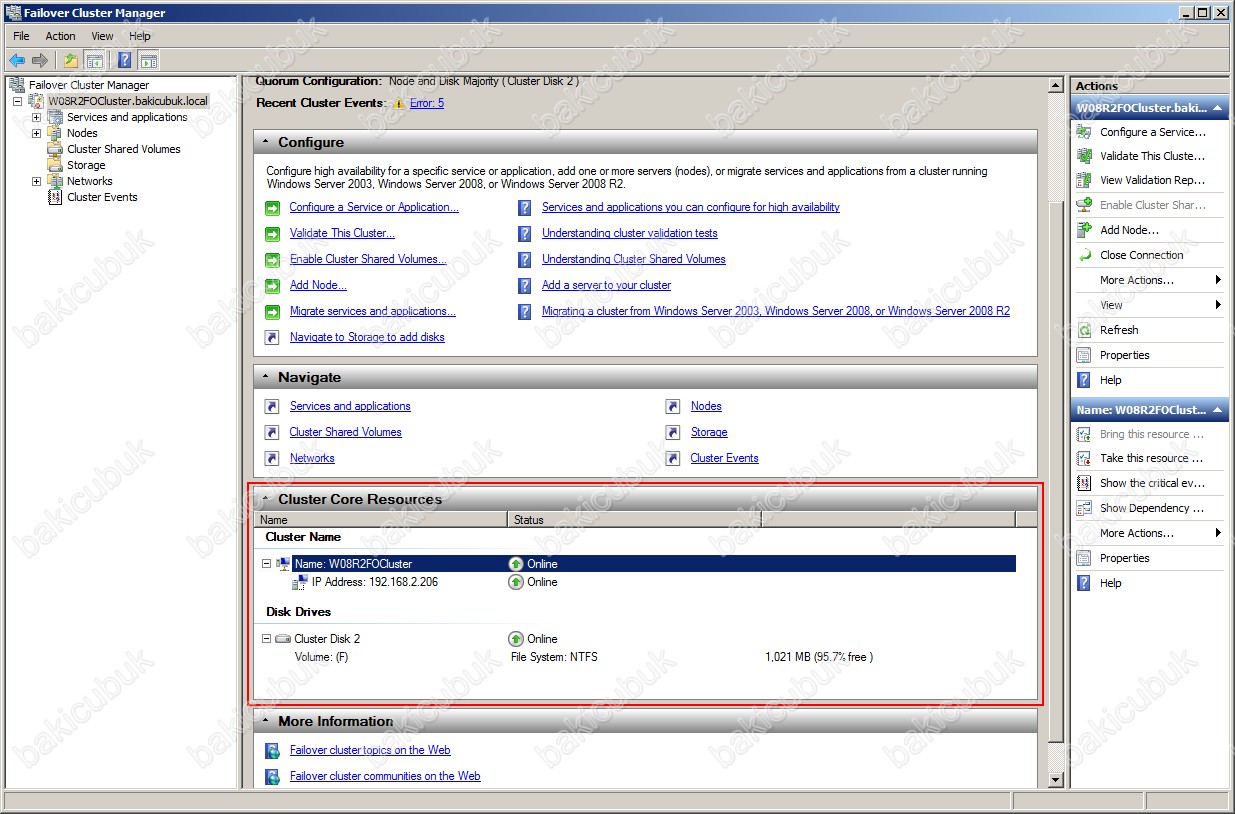This screenshot has height=814, width=1235.
Task: Click Cluster Disk 2 drive icon
Action: pyautogui.click(x=283, y=639)
